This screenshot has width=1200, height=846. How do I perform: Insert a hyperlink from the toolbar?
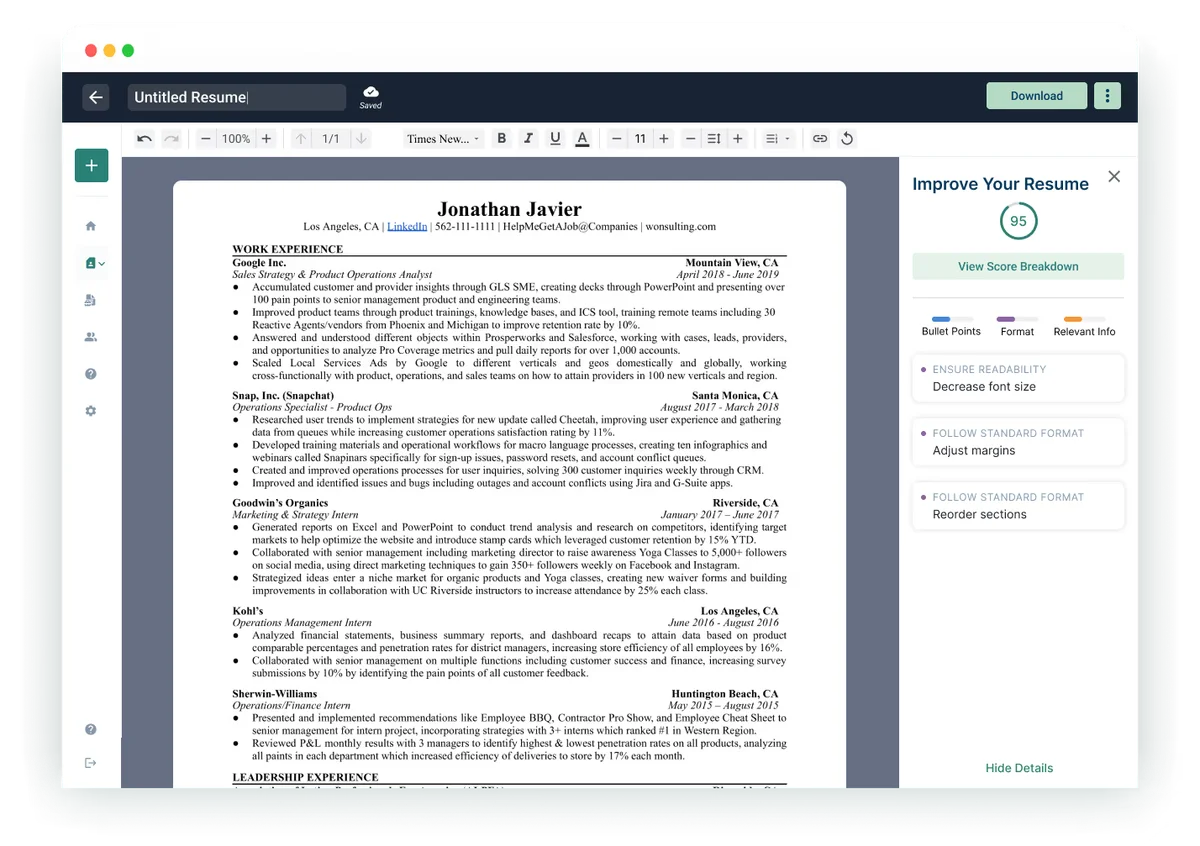click(820, 138)
